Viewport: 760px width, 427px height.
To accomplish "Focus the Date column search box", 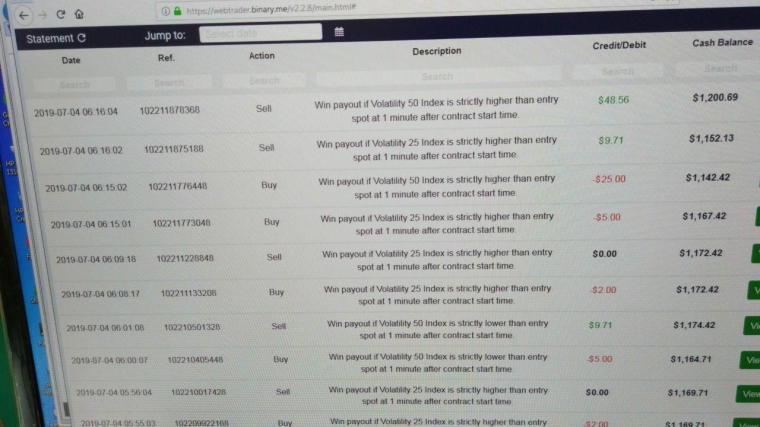I will [74, 84].
